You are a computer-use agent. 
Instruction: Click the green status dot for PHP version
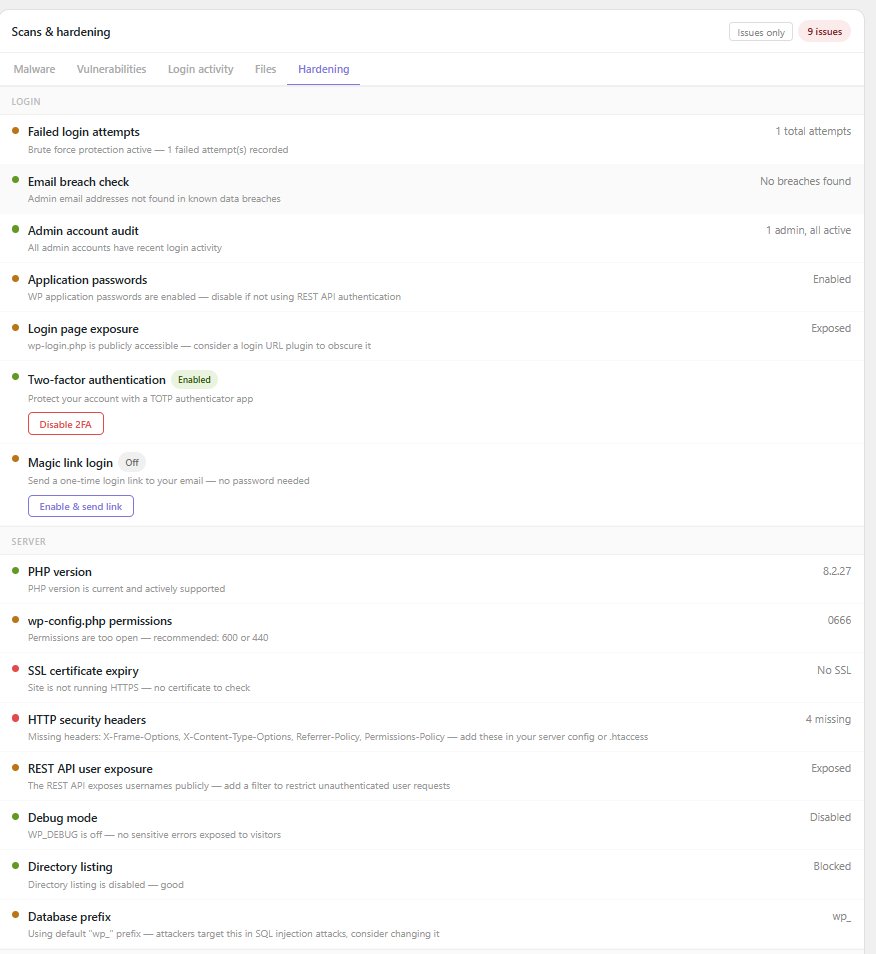click(14, 570)
